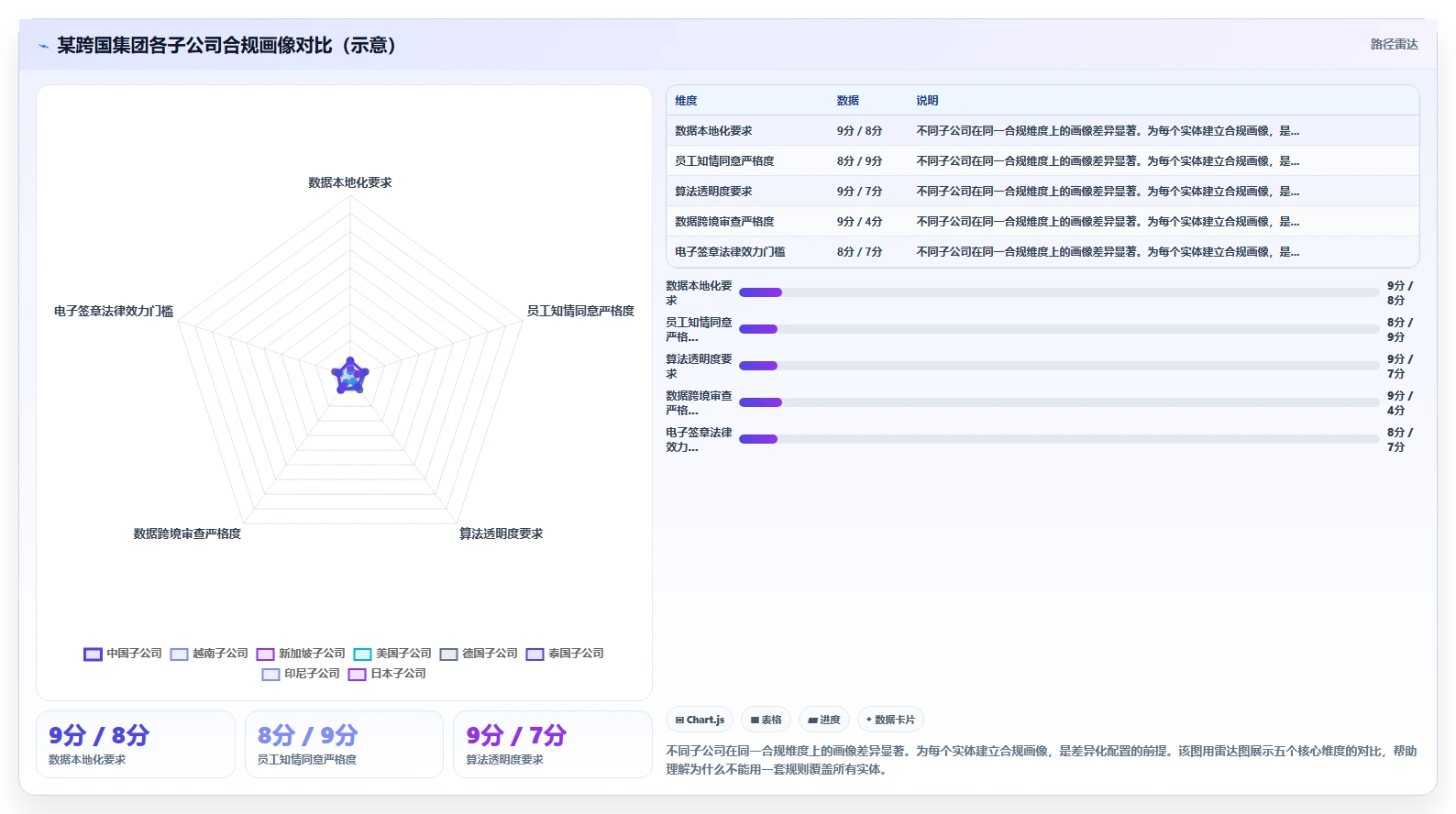Click the radar axis label 数据本地化要求
The image size is (1456, 814).
[350, 182]
